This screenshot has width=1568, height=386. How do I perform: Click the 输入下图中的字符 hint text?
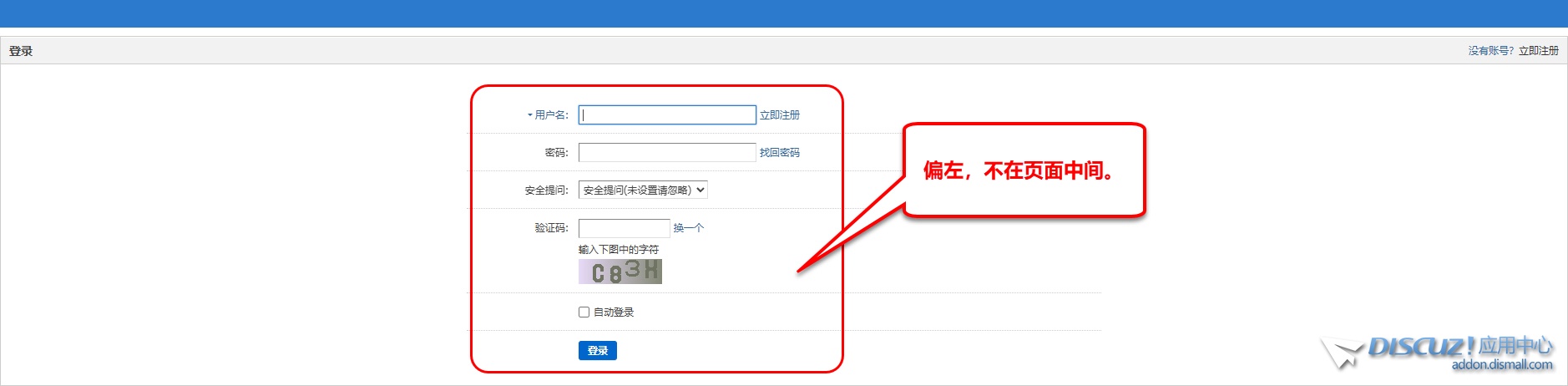pyautogui.click(x=618, y=250)
